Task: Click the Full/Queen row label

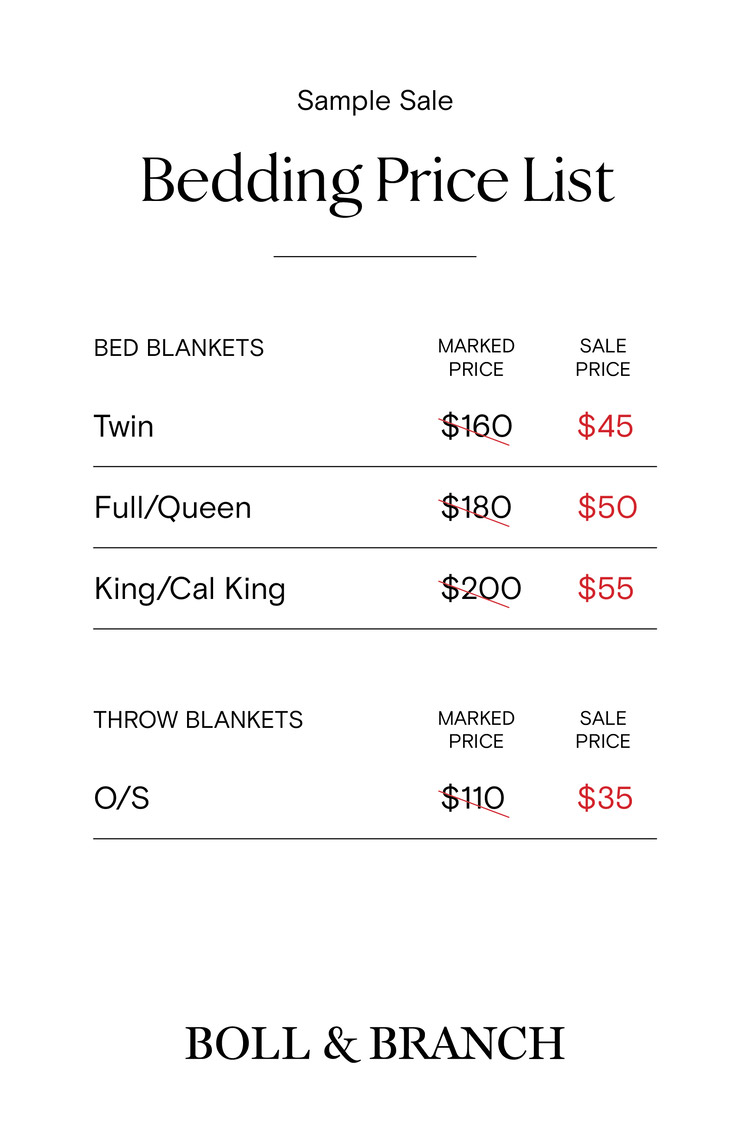Action: 173,508
